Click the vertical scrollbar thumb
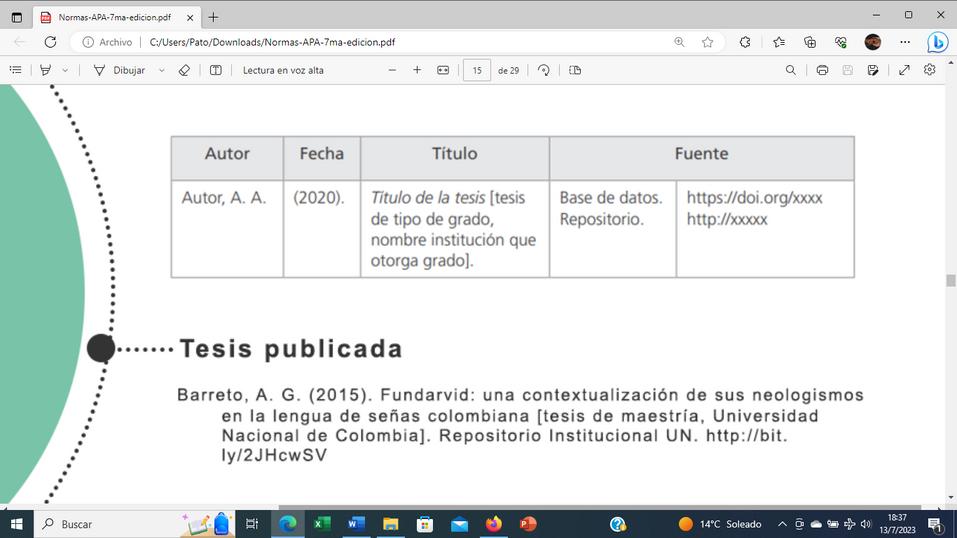957x538 pixels. pos(950,280)
